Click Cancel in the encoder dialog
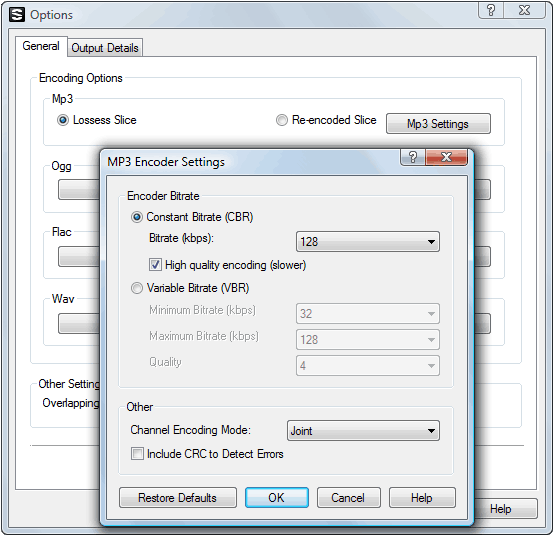 [348, 497]
